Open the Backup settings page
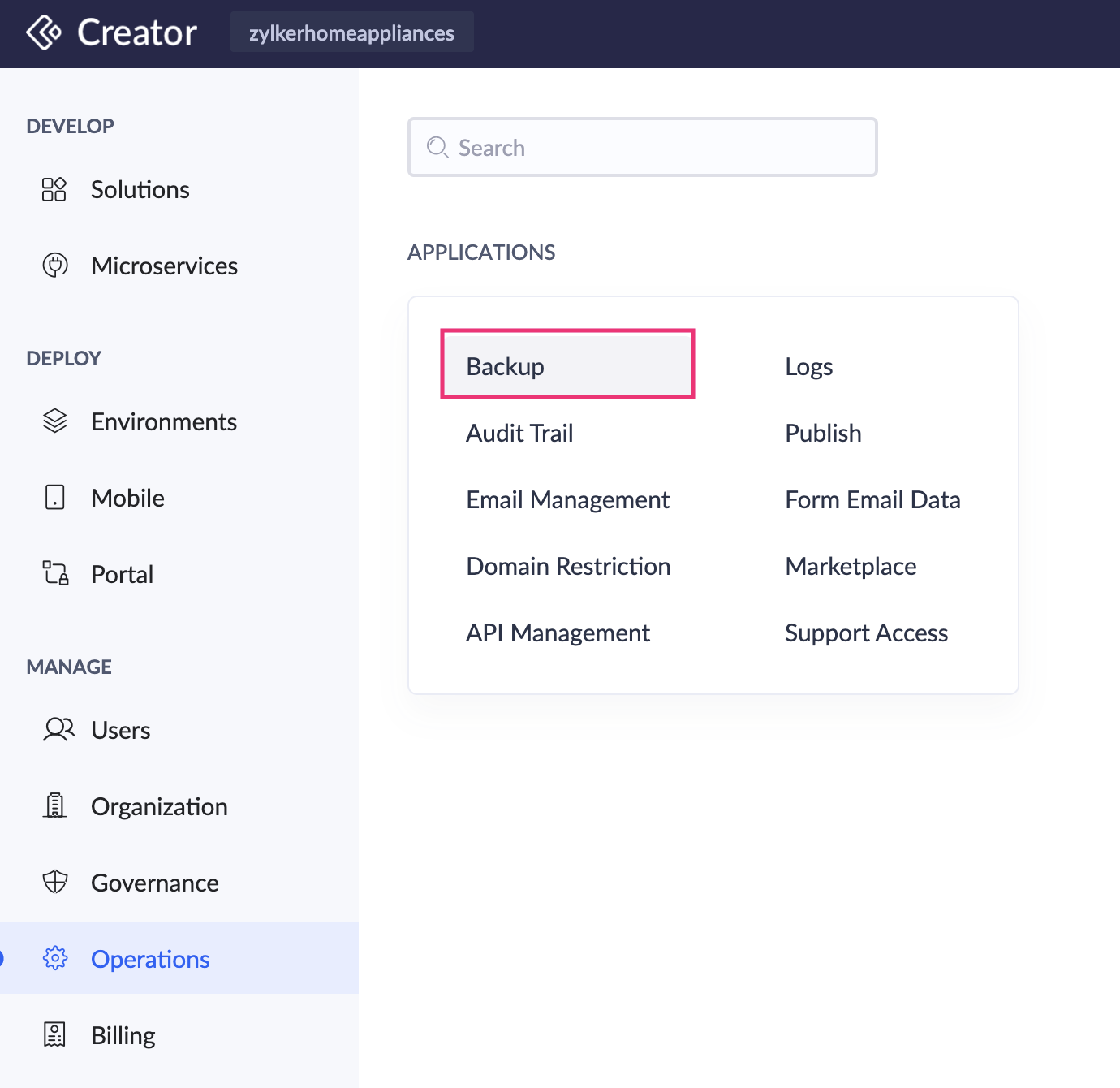 click(x=504, y=365)
